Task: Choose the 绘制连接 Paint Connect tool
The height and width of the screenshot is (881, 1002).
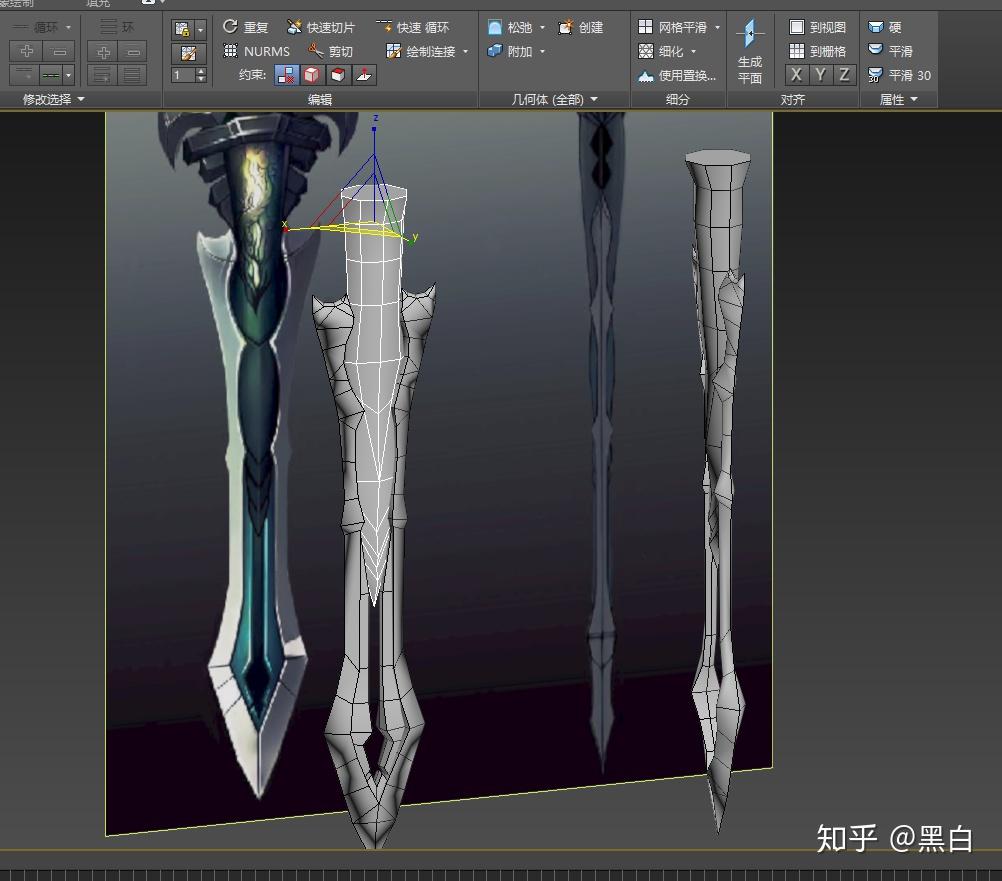Action: tap(421, 51)
